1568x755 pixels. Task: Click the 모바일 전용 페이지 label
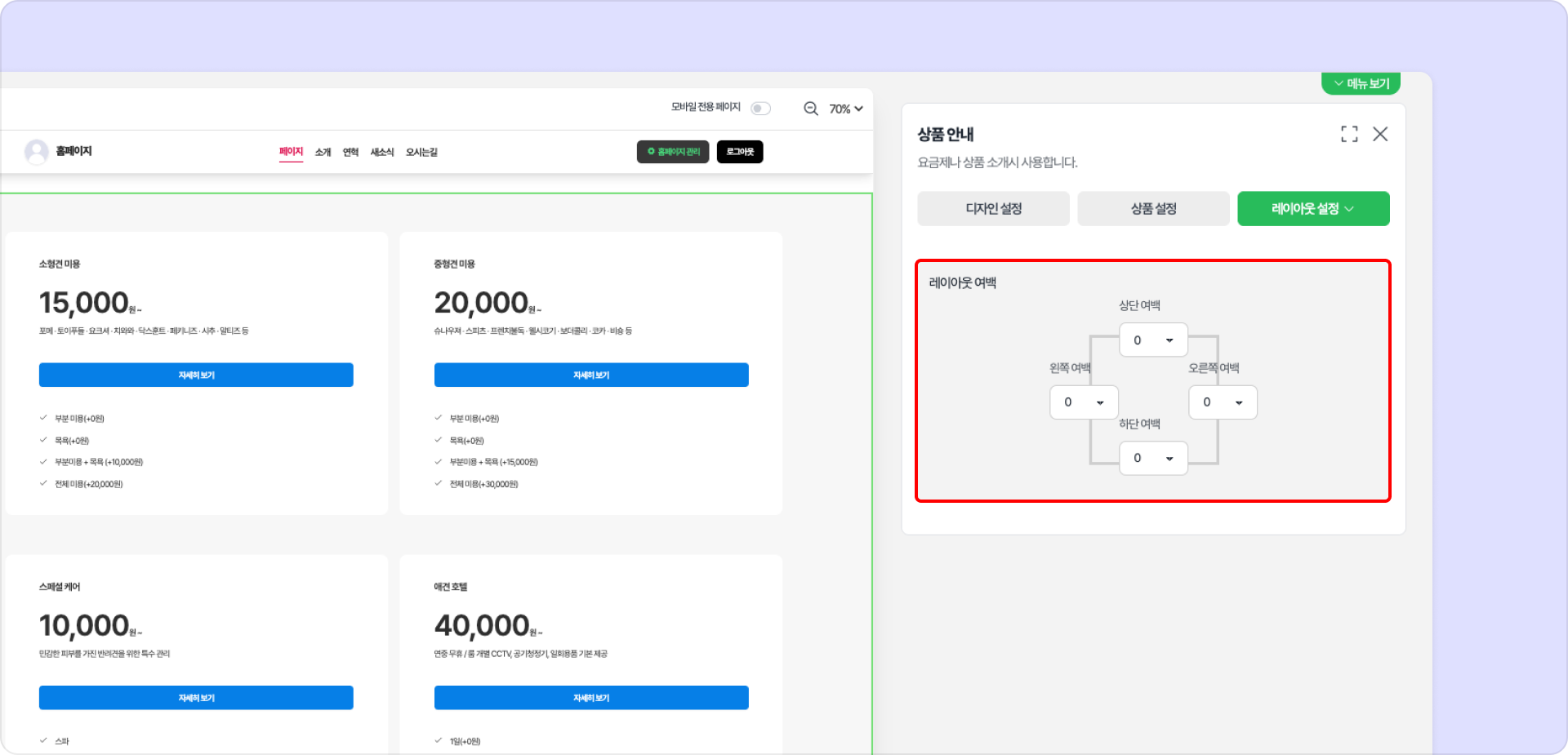706,107
